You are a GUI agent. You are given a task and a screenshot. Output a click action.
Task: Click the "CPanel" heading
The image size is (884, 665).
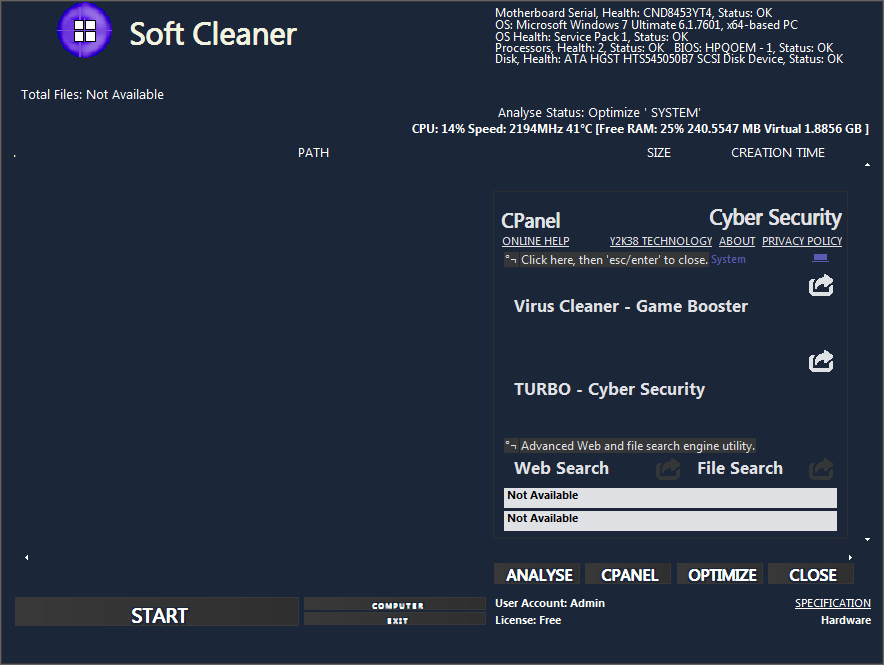coord(531,220)
